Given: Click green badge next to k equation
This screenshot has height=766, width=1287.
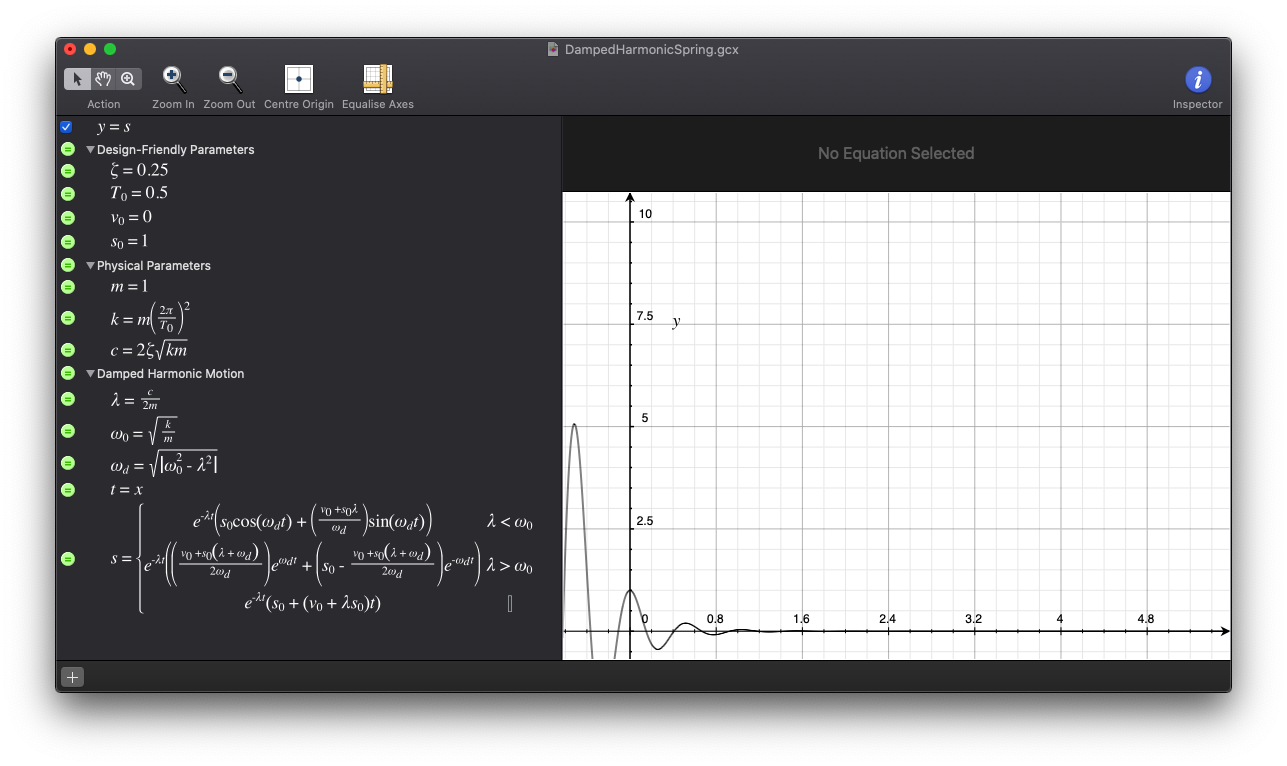Looking at the screenshot, I should [x=68, y=318].
